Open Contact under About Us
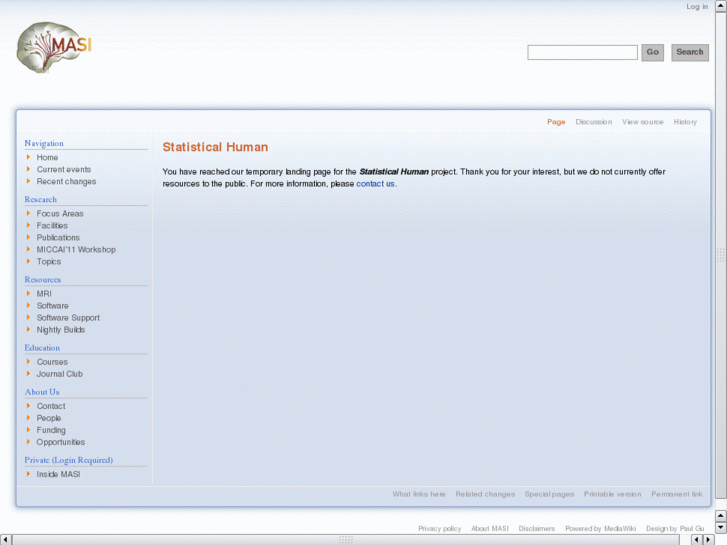 tap(51, 406)
